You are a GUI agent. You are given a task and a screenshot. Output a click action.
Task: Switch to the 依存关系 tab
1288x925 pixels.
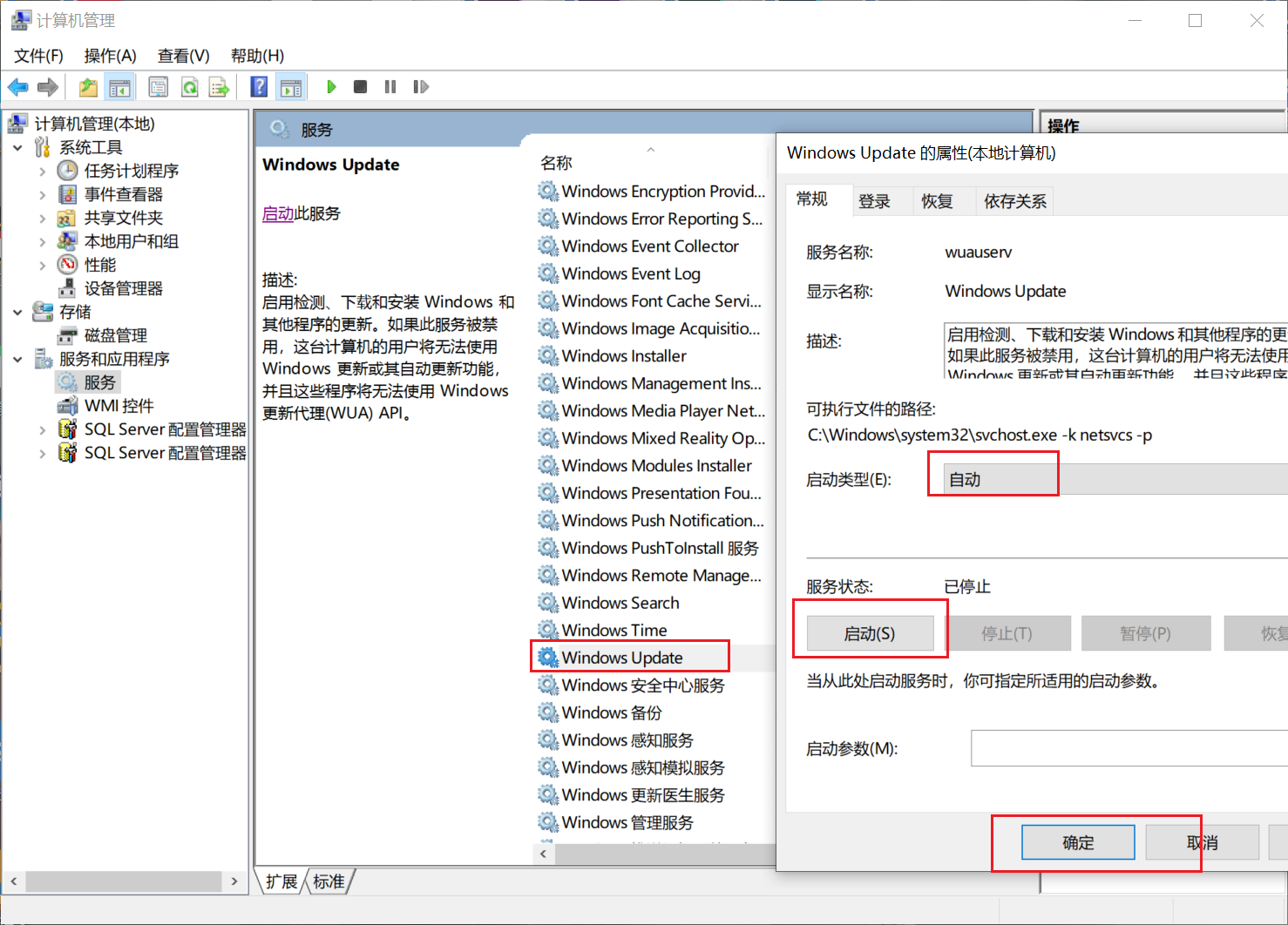coord(1013,200)
